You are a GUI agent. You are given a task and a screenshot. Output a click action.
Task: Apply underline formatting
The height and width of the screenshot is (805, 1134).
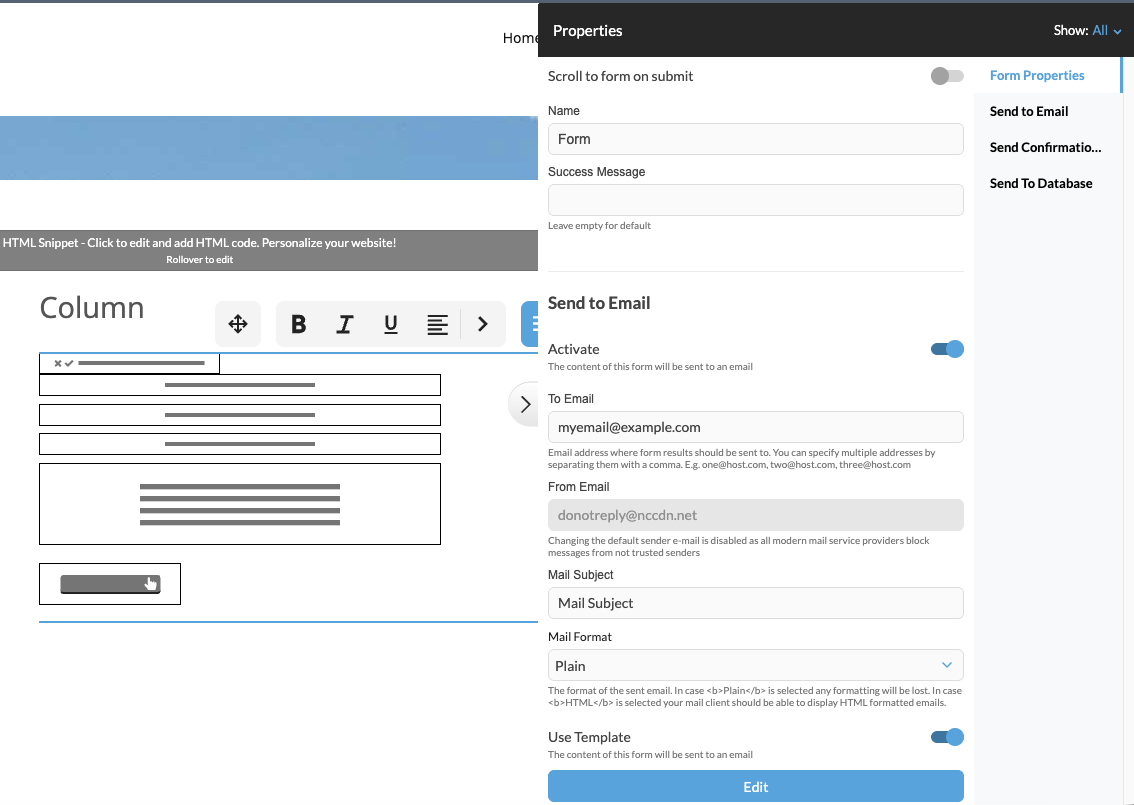[390, 323]
